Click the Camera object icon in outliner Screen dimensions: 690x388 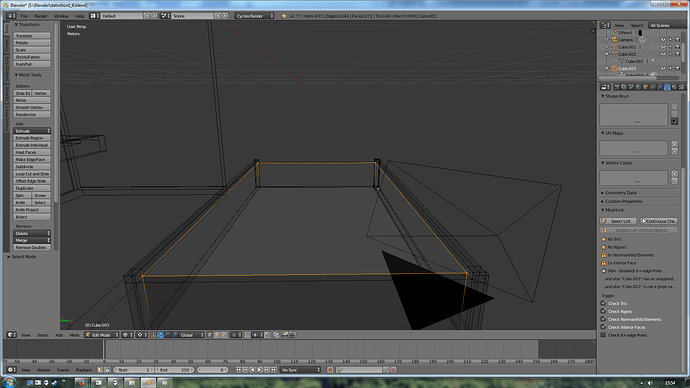(614, 40)
